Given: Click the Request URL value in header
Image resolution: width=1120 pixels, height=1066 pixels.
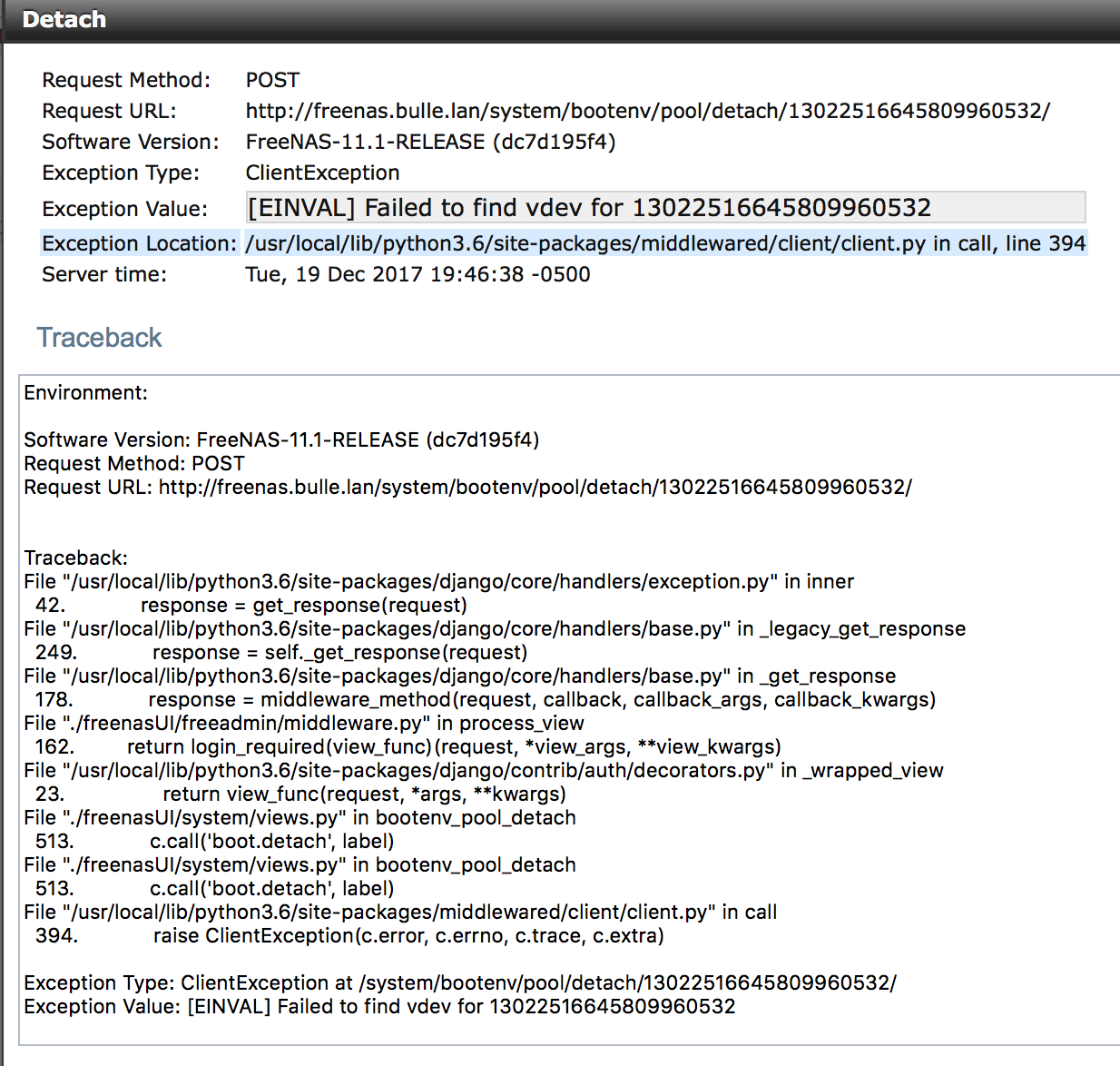Looking at the screenshot, I should click(647, 111).
